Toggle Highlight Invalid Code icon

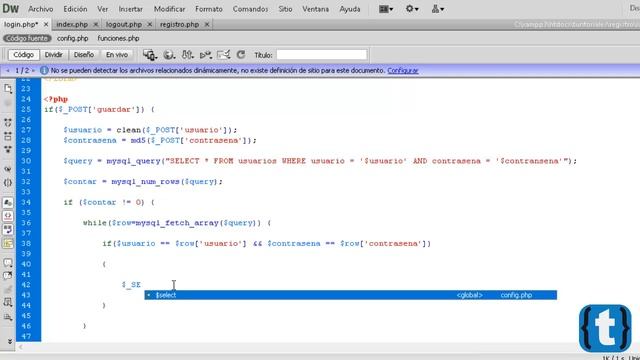8,216
